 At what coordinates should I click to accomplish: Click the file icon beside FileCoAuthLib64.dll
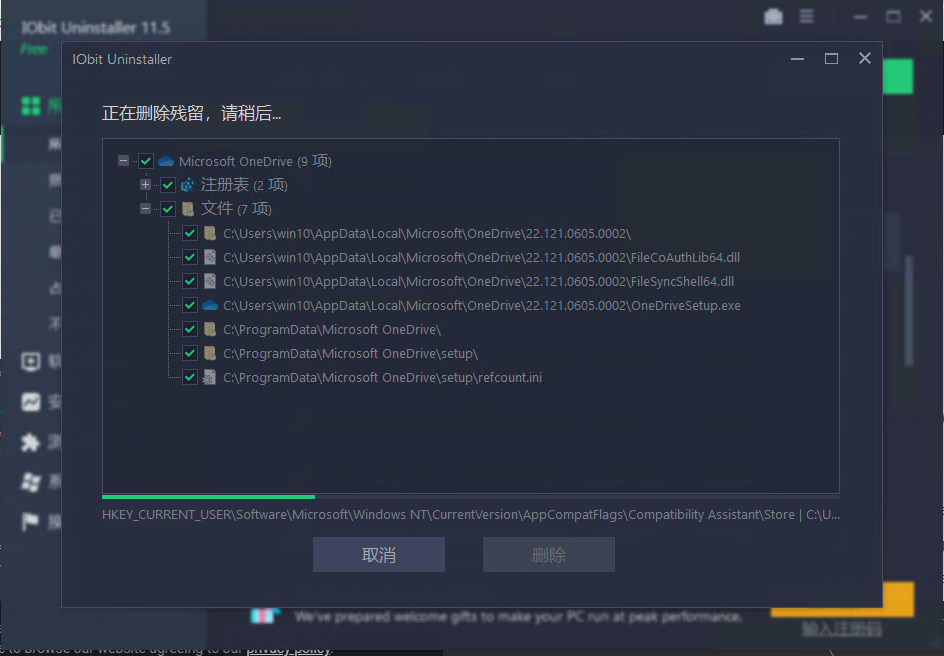click(210, 258)
